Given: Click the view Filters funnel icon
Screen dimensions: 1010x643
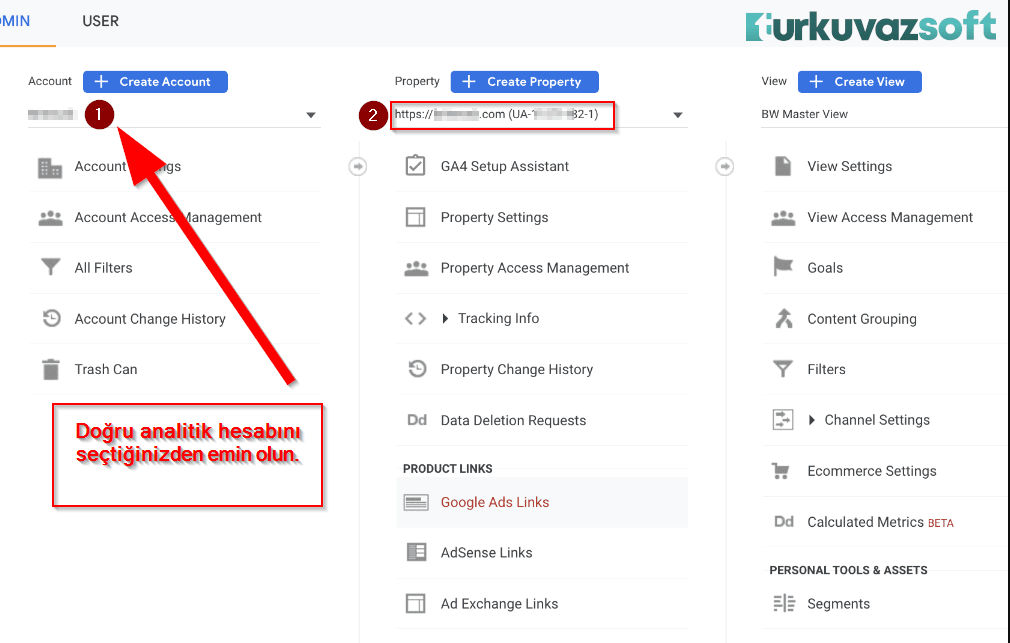Looking at the screenshot, I should (783, 369).
